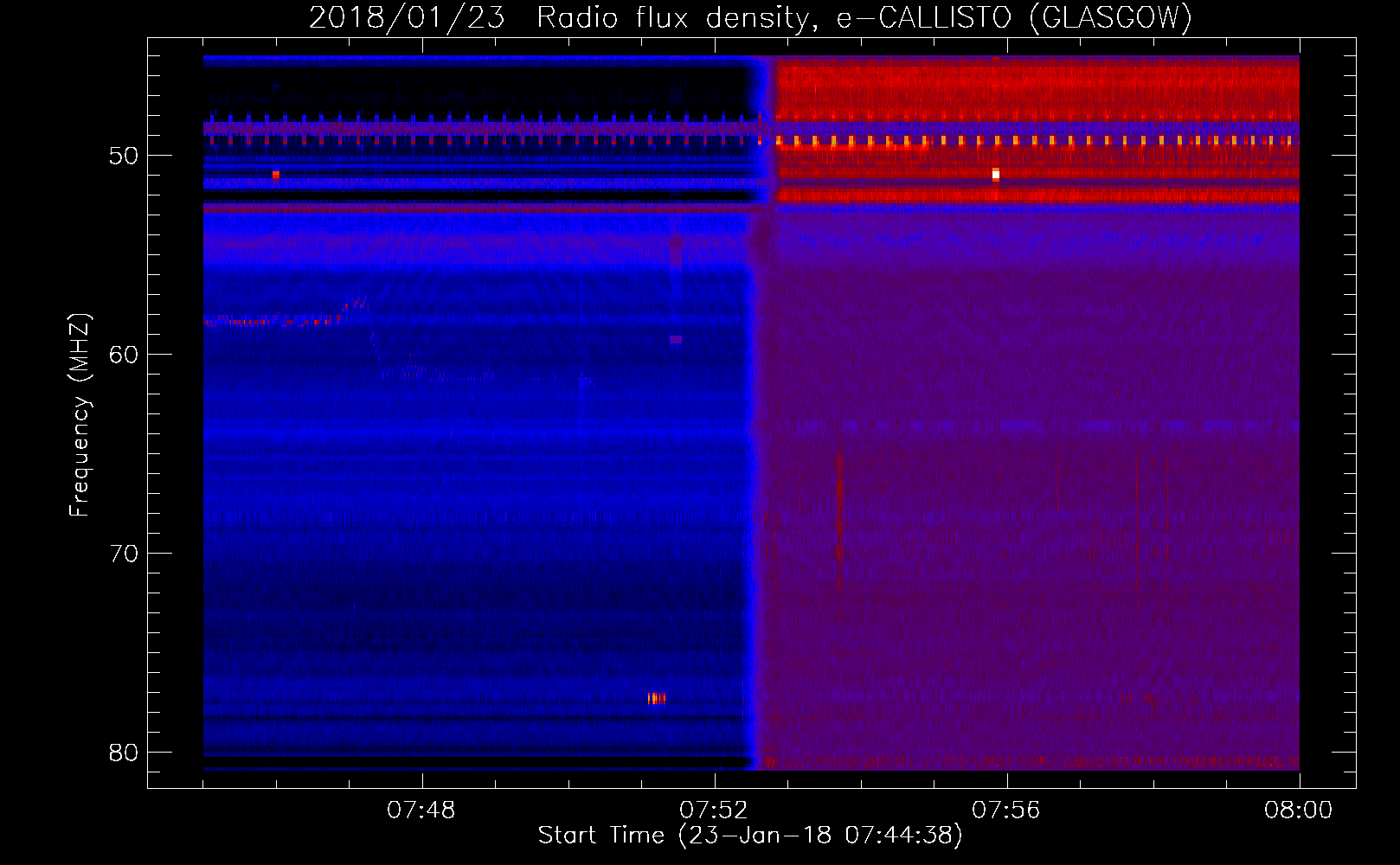Click the 70 frequency tick label
The width and height of the screenshot is (1400, 865).
(125, 554)
